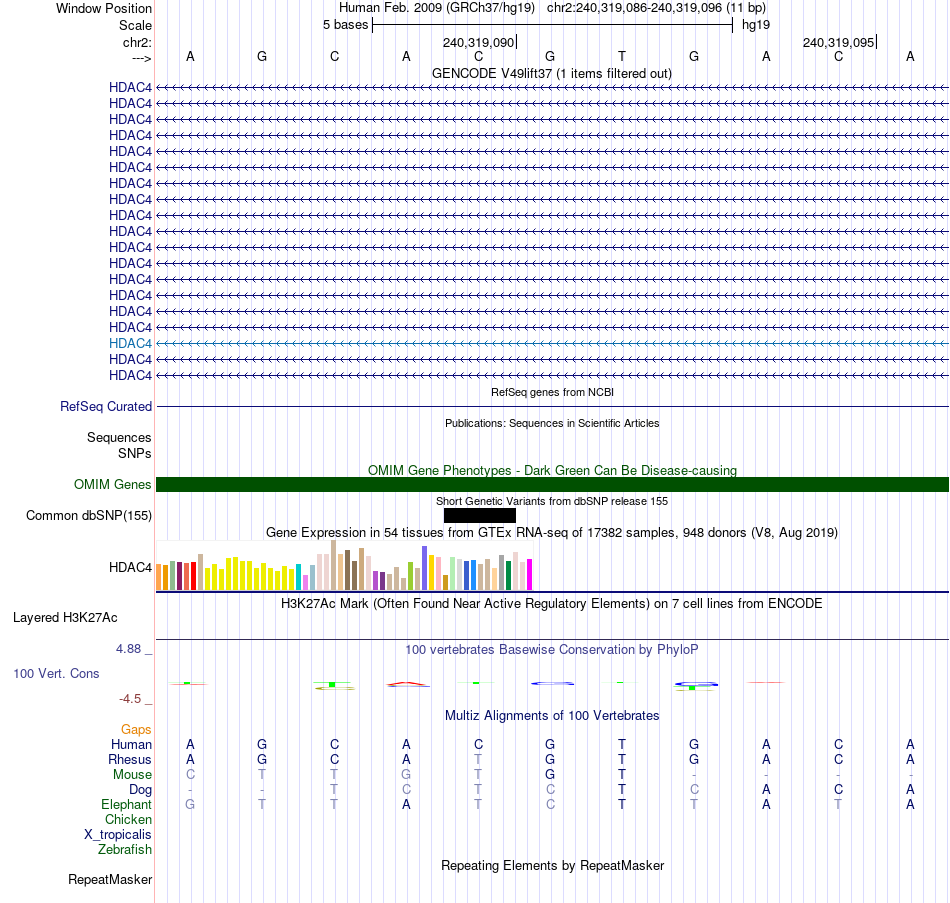
Task: Click the 4.88 PhyloP upper scale value
Action: (x=128, y=649)
